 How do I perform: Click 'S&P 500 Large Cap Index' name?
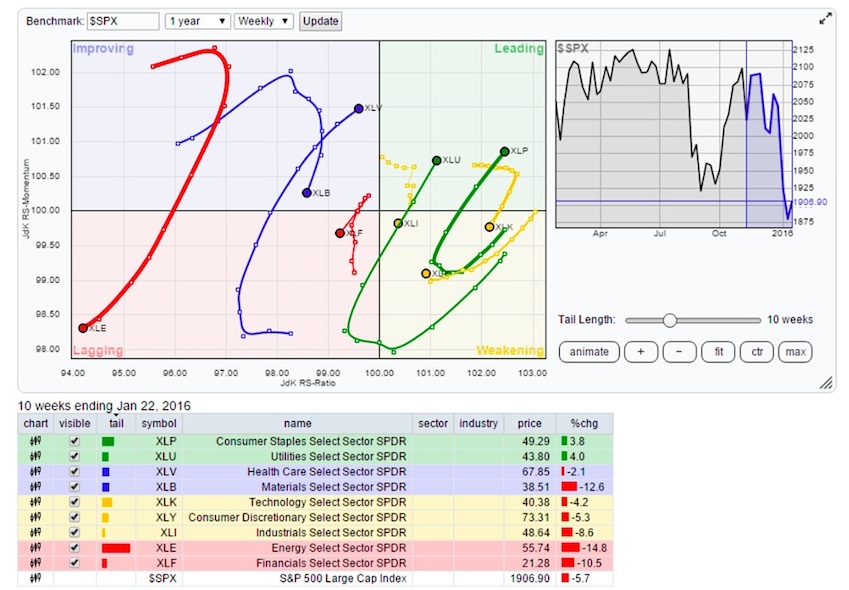click(x=343, y=578)
